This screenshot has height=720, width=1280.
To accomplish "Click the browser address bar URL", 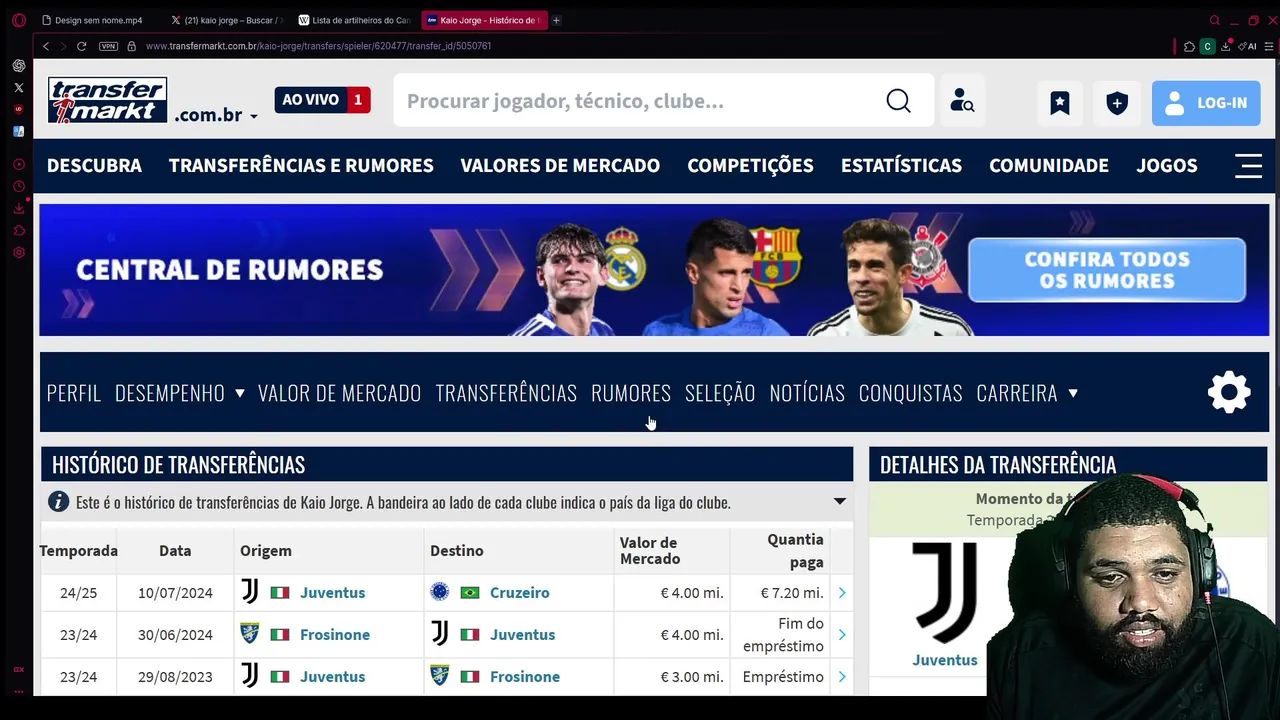I will [x=318, y=46].
